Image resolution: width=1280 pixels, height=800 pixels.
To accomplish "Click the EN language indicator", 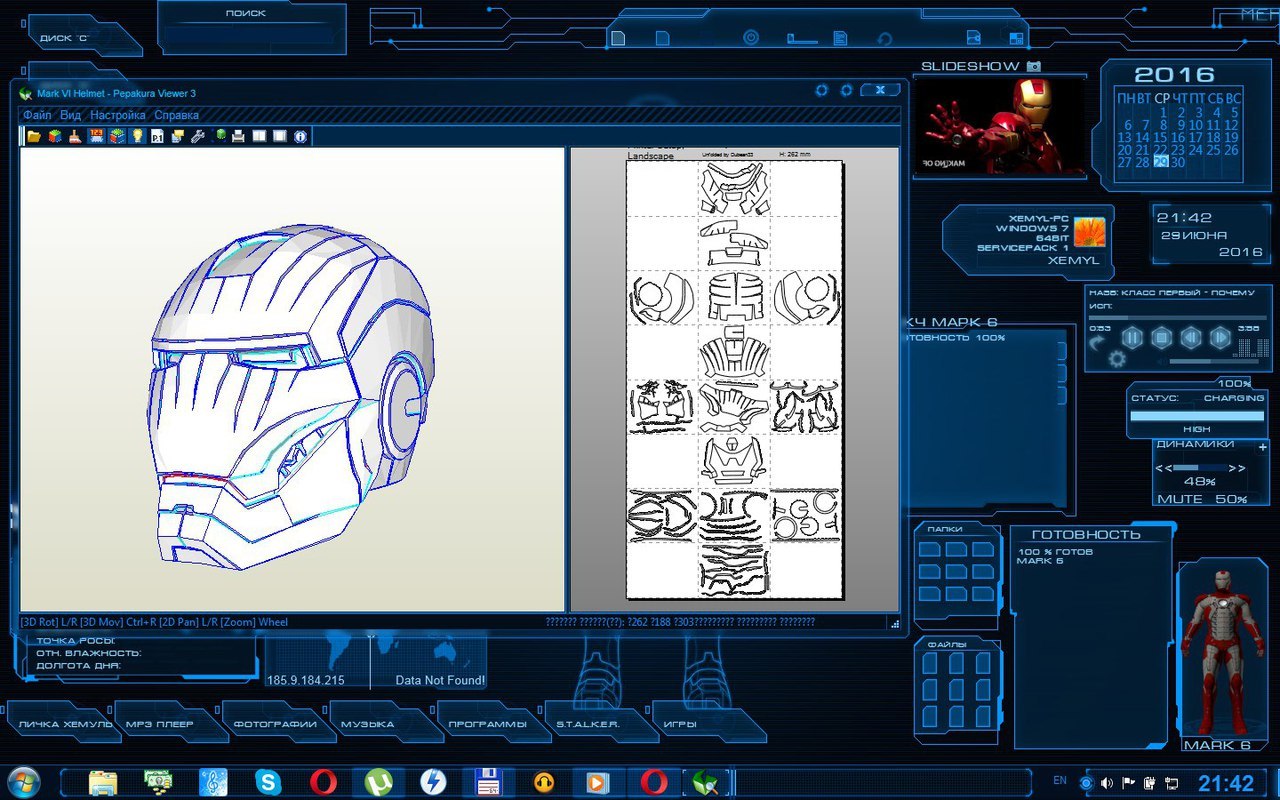I will [x=1060, y=780].
